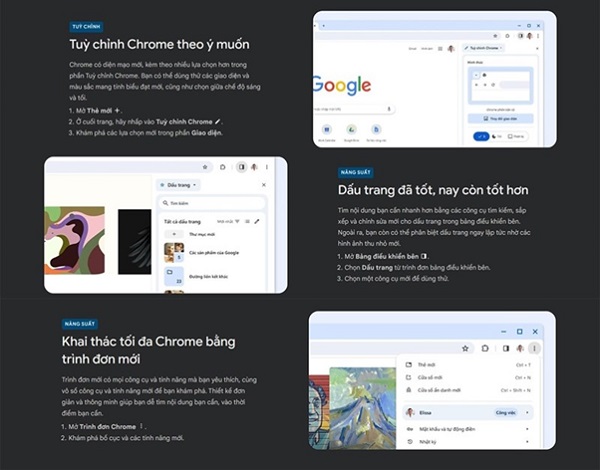Viewport: 600px width, 470px height.
Task: Select the active light mode theme toggle
Action: (x=481, y=136)
